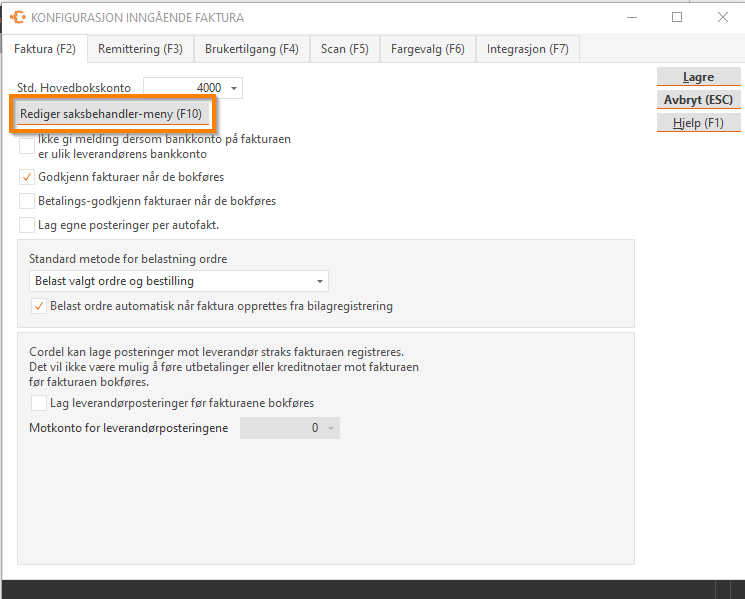Click Rediger saksbehandler-meny (F10) button
The width and height of the screenshot is (745, 599).
(x=113, y=114)
